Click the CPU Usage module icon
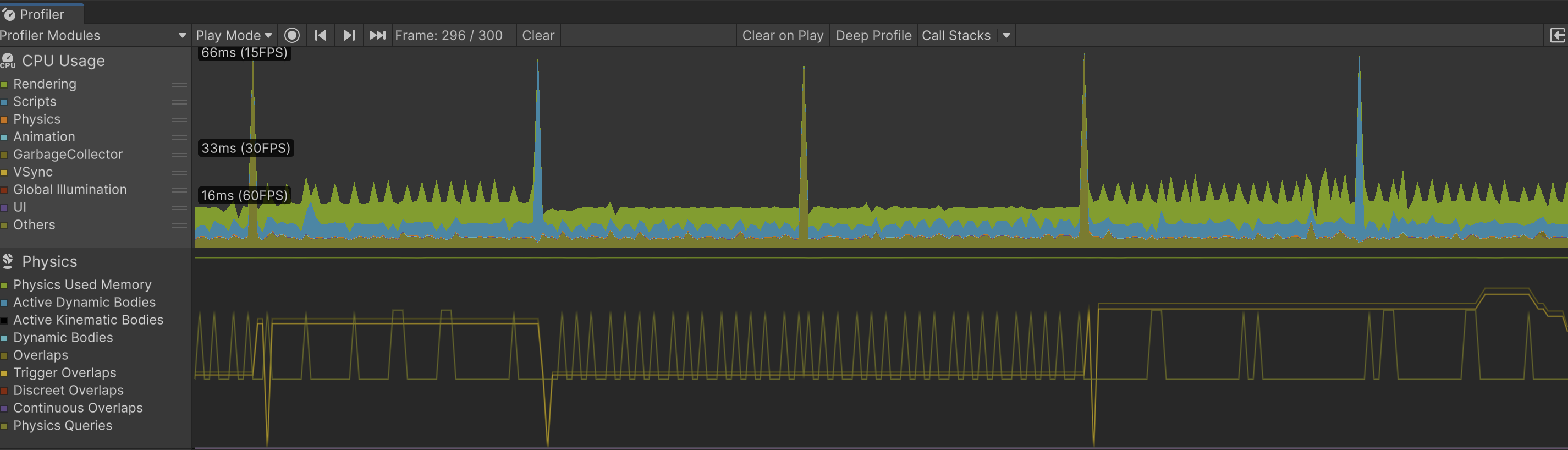Viewport: 1568px width, 450px height. 8,61
